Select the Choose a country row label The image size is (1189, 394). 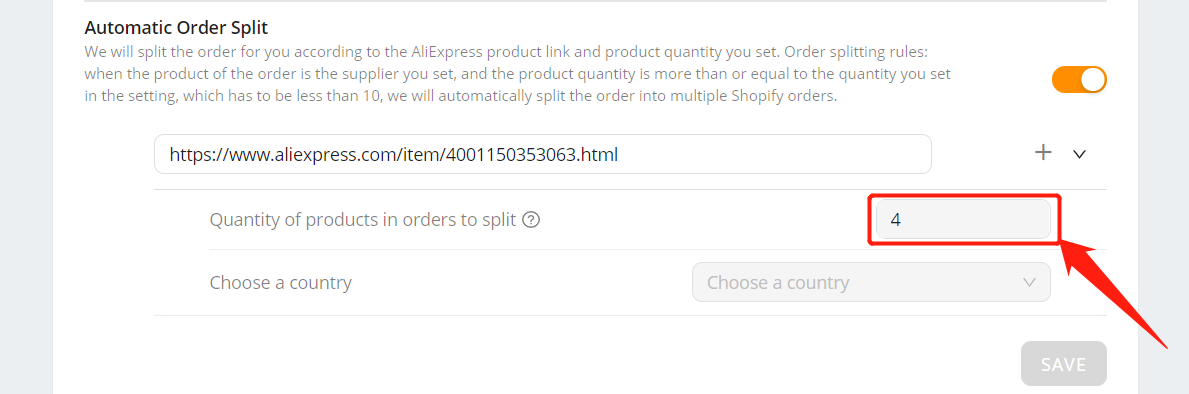281,283
